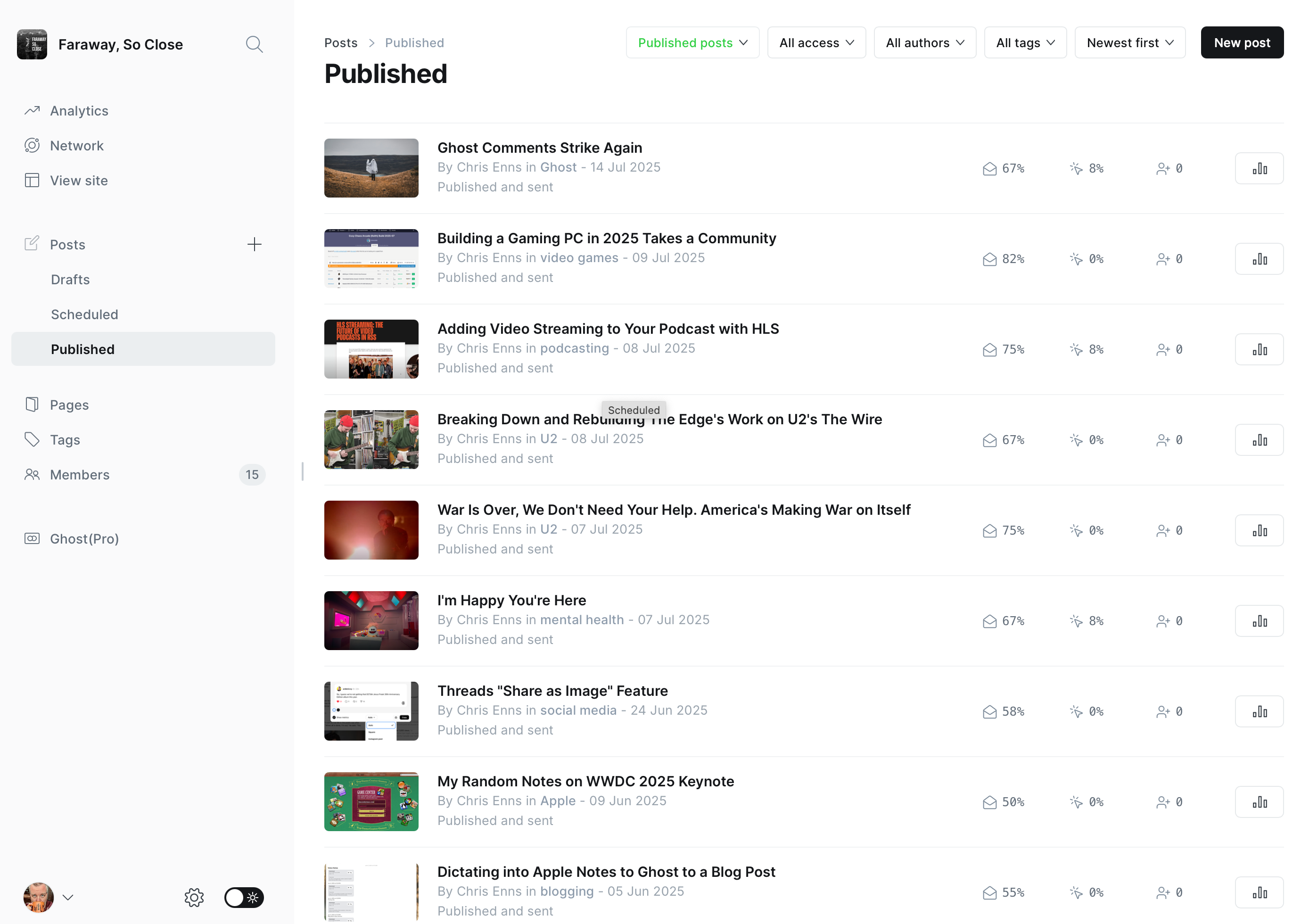Click the search magnifier icon

coord(254,44)
